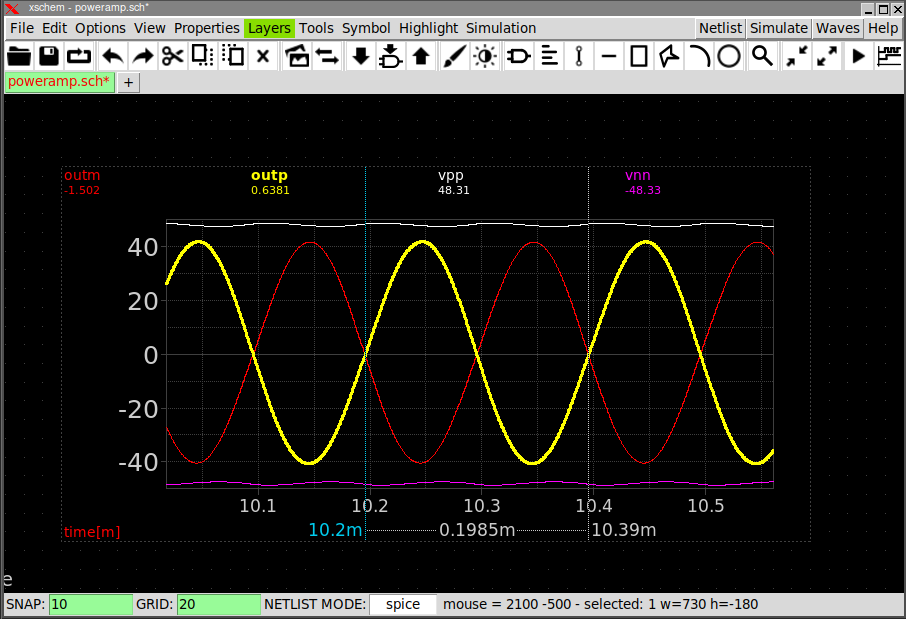This screenshot has height=619, width=906.
Task: Click the Insert symbol gate icon
Action: [x=518, y=56]
